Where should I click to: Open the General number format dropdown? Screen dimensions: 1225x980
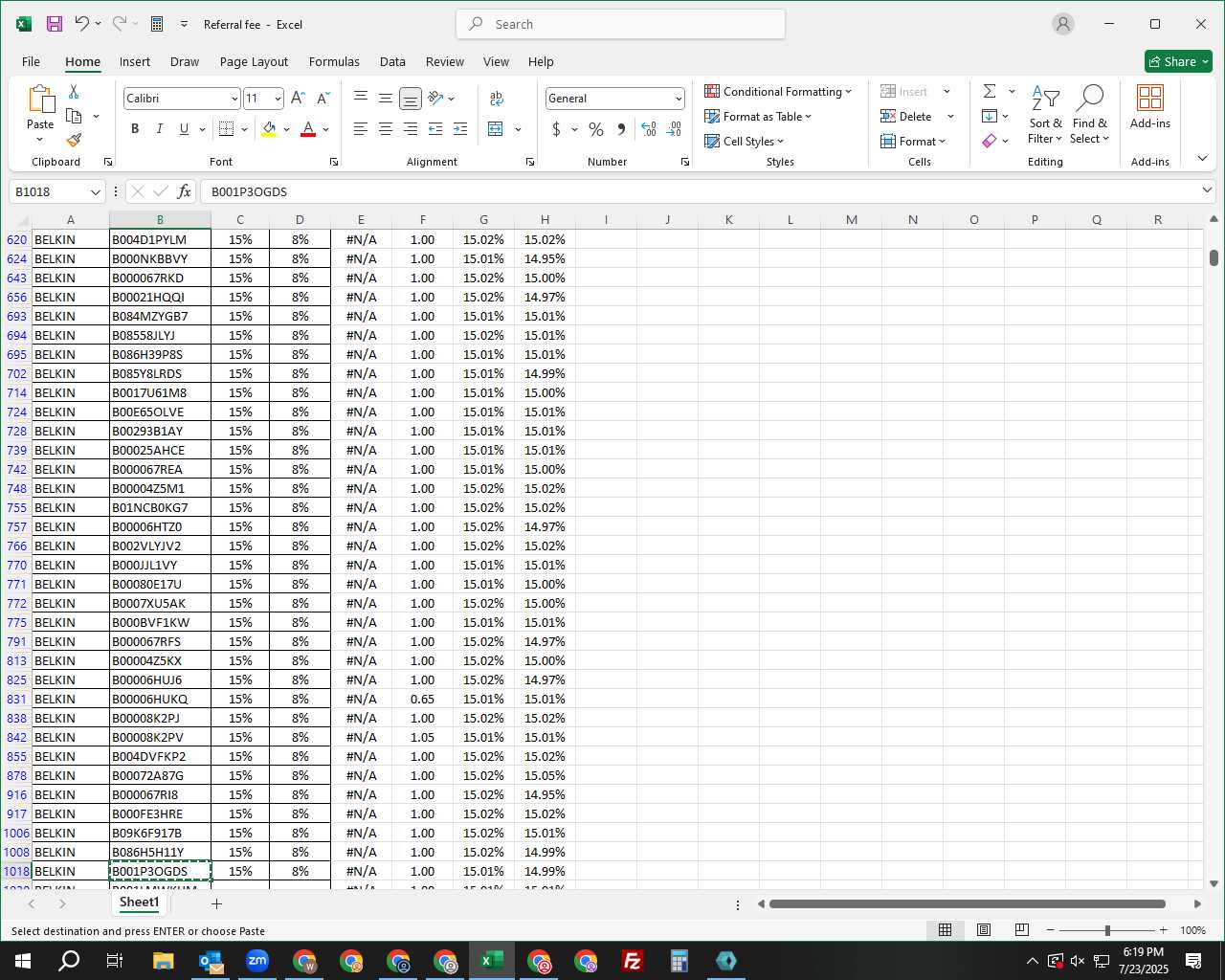point(679,99)
